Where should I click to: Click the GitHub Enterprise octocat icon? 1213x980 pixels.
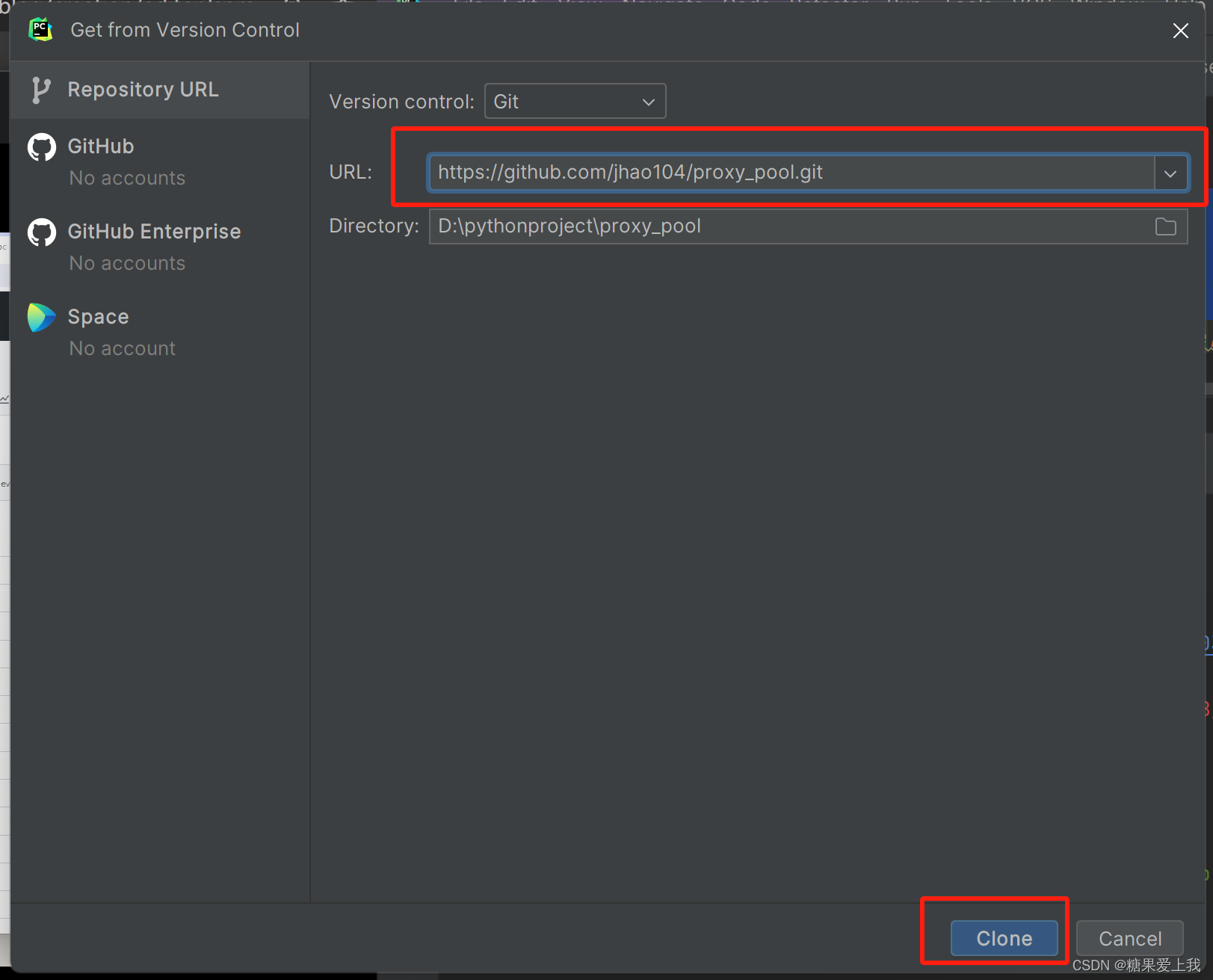(42, 232)
